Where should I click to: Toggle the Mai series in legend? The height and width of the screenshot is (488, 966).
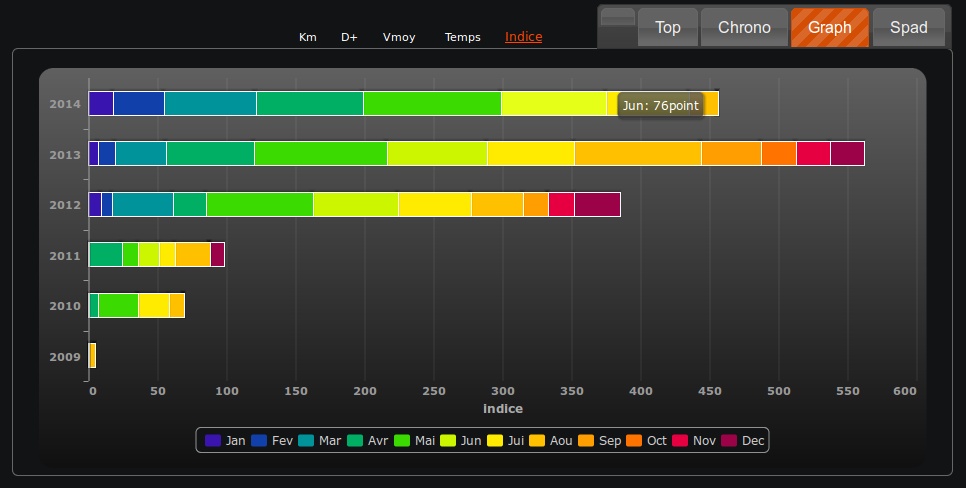[x=415, y=441]
